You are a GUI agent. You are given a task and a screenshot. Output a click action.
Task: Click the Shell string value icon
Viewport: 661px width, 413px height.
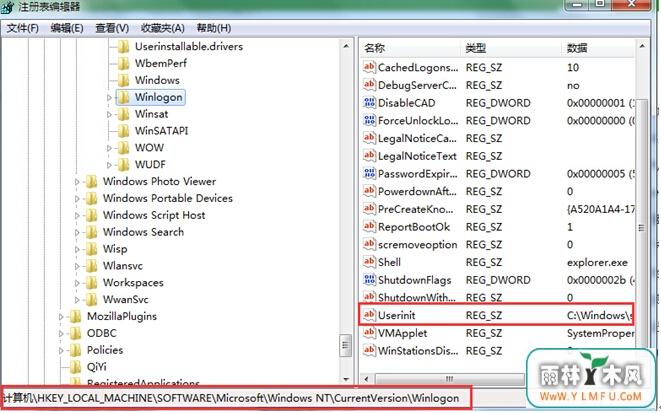369,262
